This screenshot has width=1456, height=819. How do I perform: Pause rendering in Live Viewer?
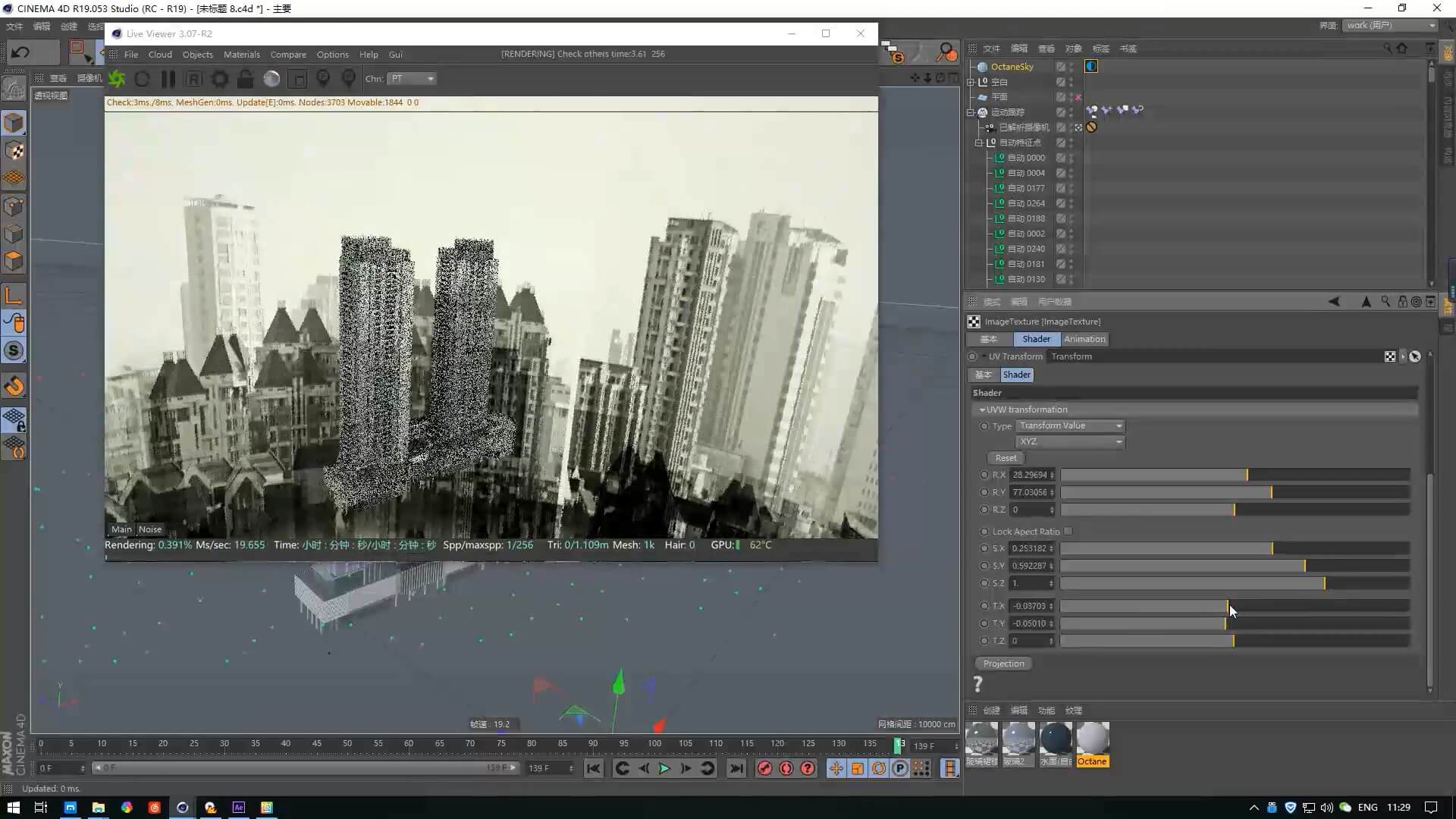click(x=168, y=79)
